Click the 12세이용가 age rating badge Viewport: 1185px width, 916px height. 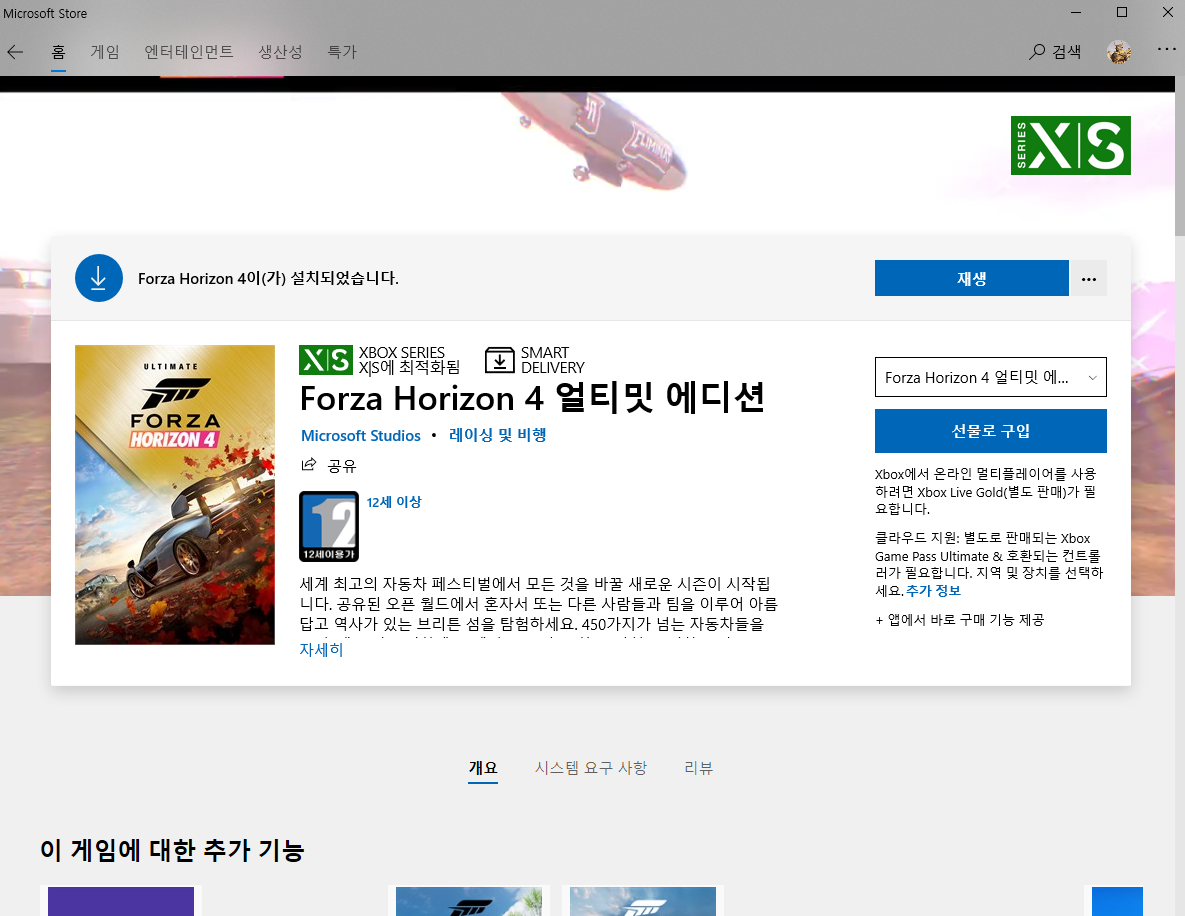329,526
